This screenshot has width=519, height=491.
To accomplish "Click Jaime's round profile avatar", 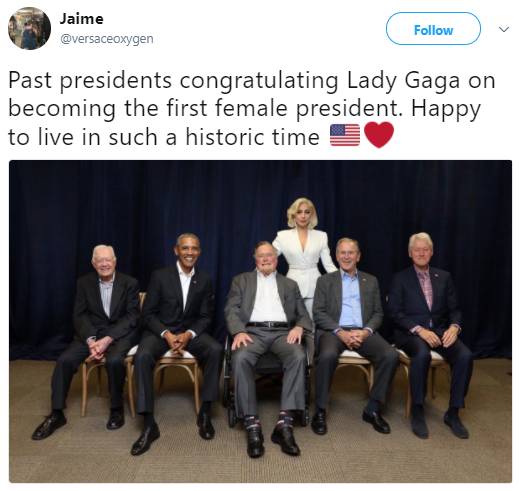I will (29, 29).
